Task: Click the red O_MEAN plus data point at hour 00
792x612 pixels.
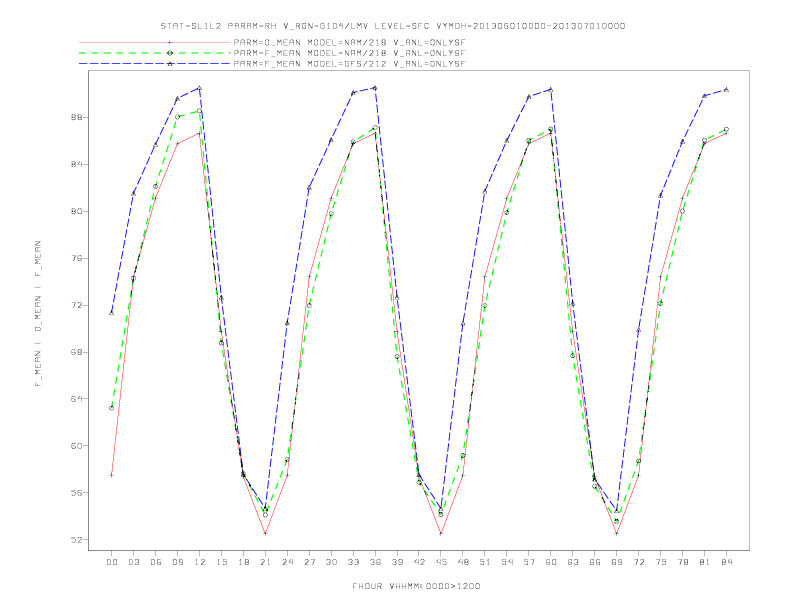Action: point(112,475)
